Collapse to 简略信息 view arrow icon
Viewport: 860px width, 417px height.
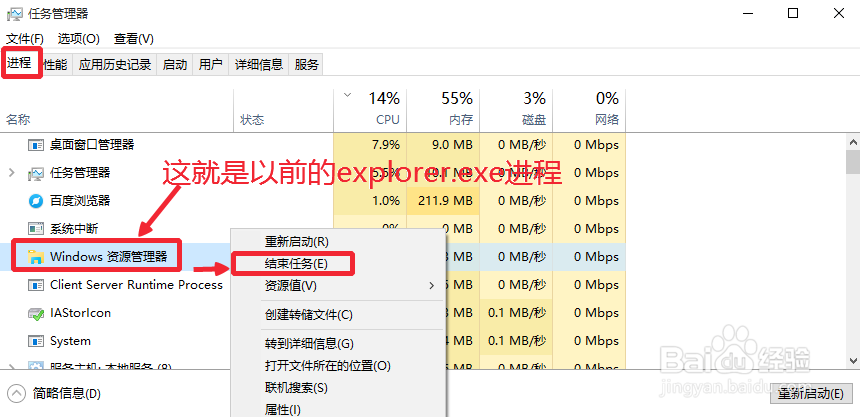(17, 393)
